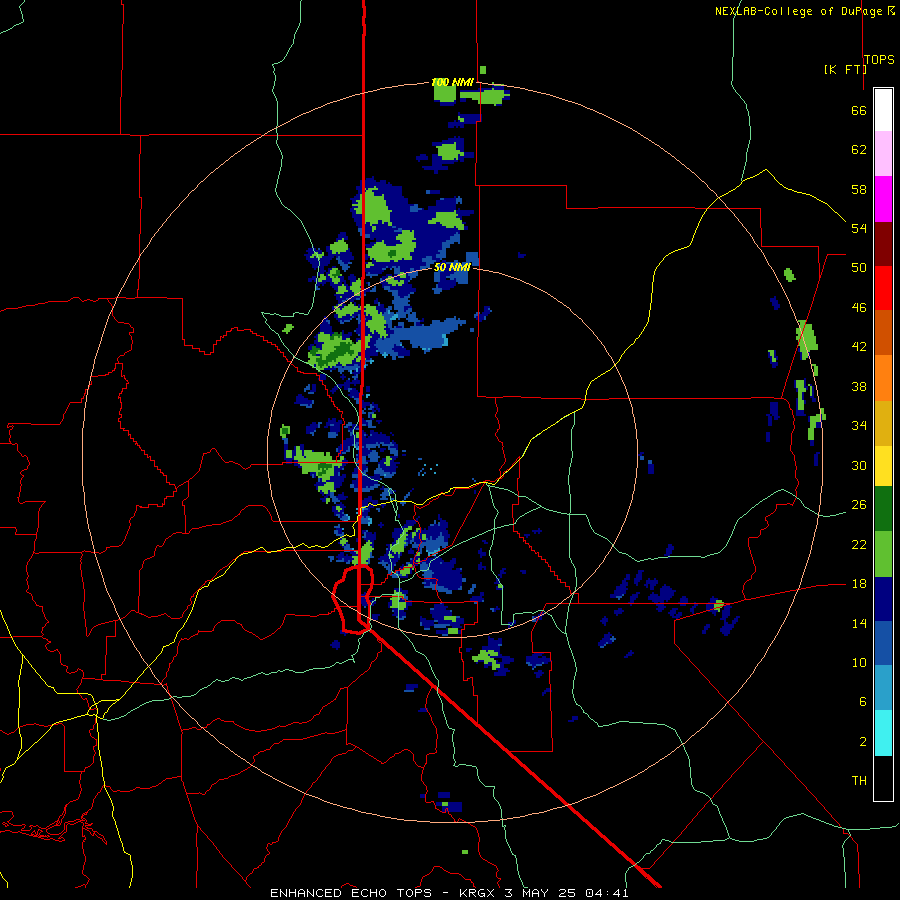The height and width of the screenshot is (900, 900).
Task: Click the 50 NMI range ring label
Action: pos(452,267)
